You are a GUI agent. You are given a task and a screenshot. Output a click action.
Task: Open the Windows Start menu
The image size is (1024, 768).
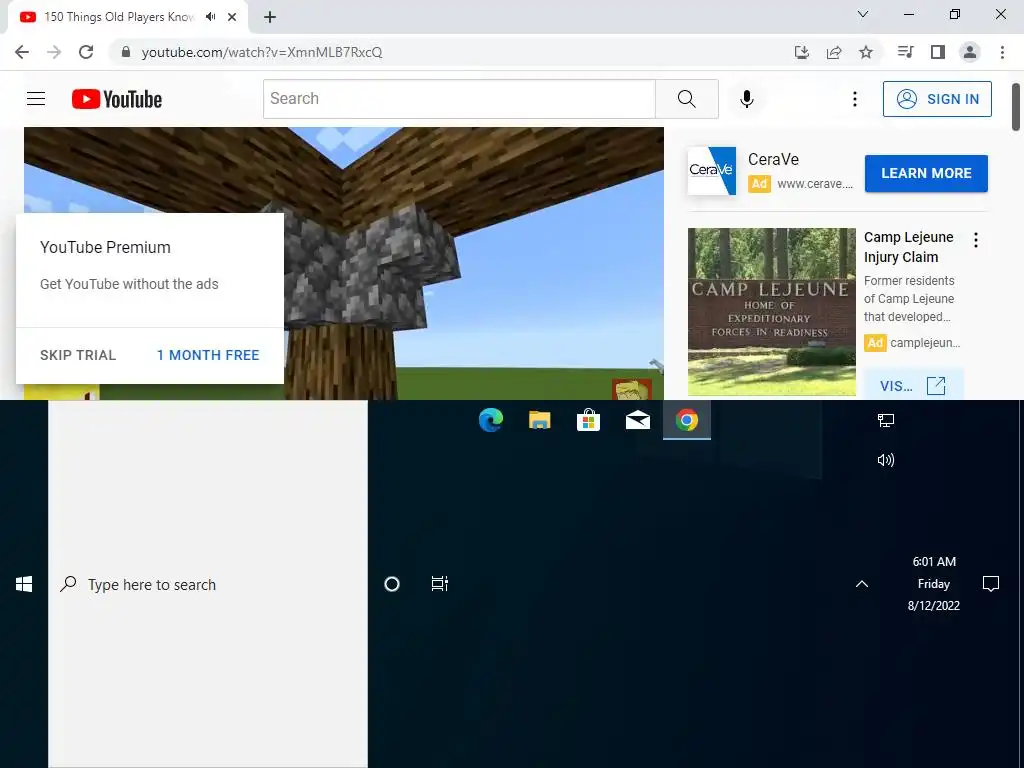point(24,584)
